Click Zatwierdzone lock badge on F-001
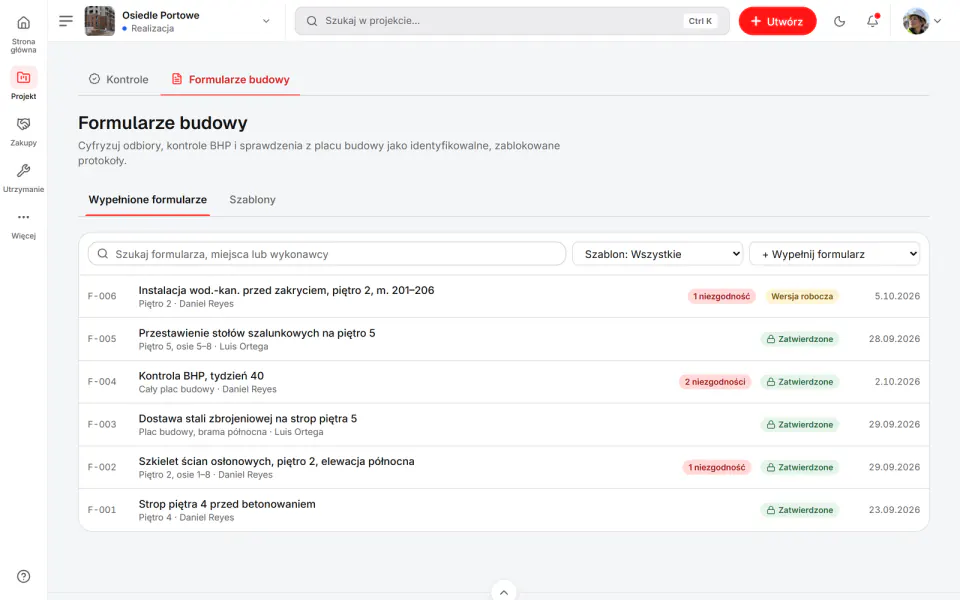 click(799, 510)
